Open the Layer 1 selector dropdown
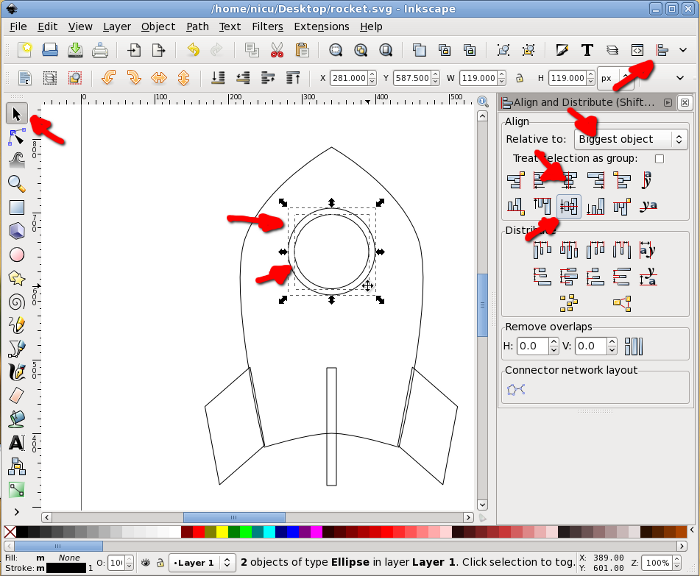Viewport: 700px width, 576px height. (202, 563)
